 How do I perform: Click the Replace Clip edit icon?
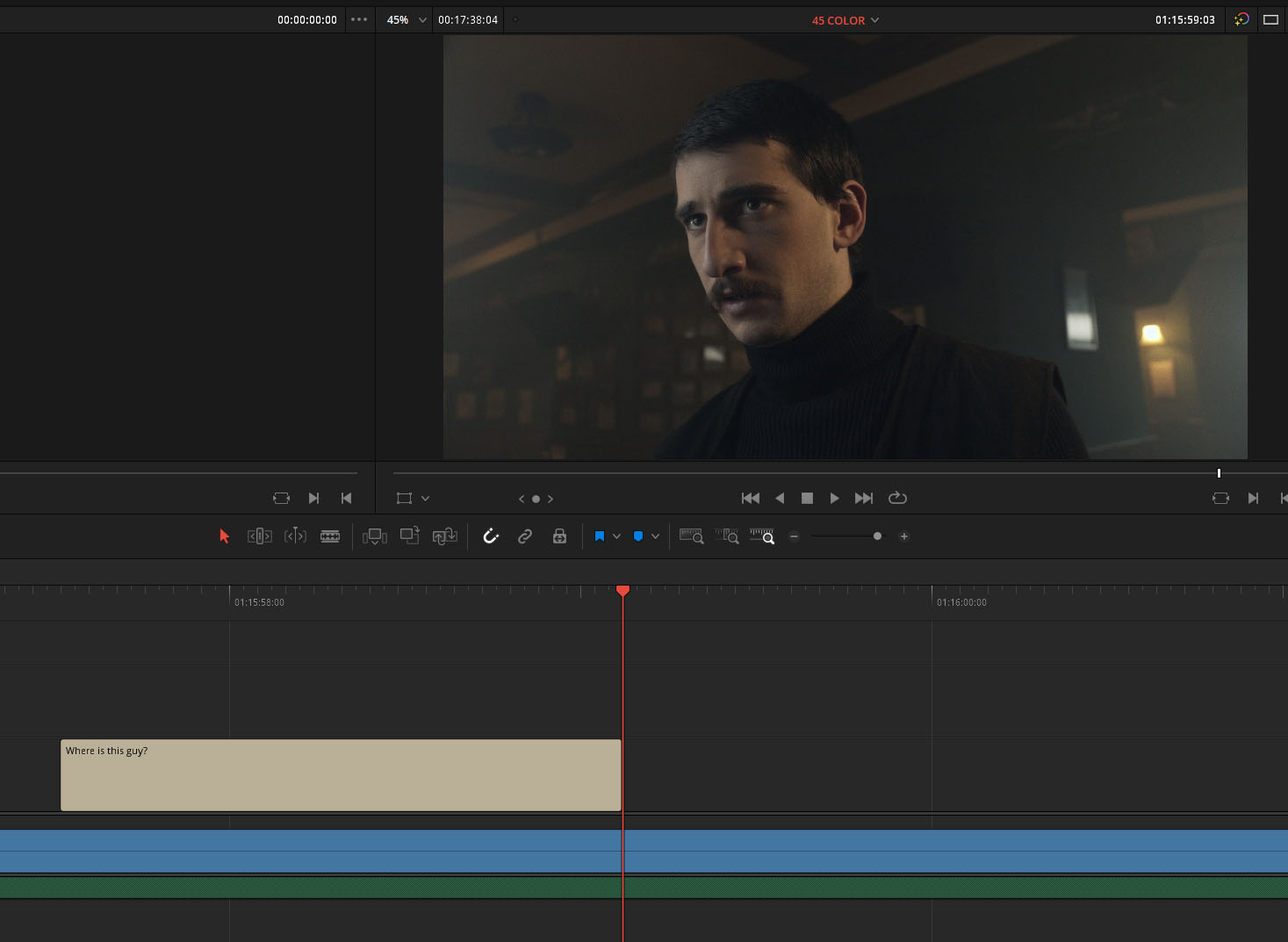(x=445, y=536)
